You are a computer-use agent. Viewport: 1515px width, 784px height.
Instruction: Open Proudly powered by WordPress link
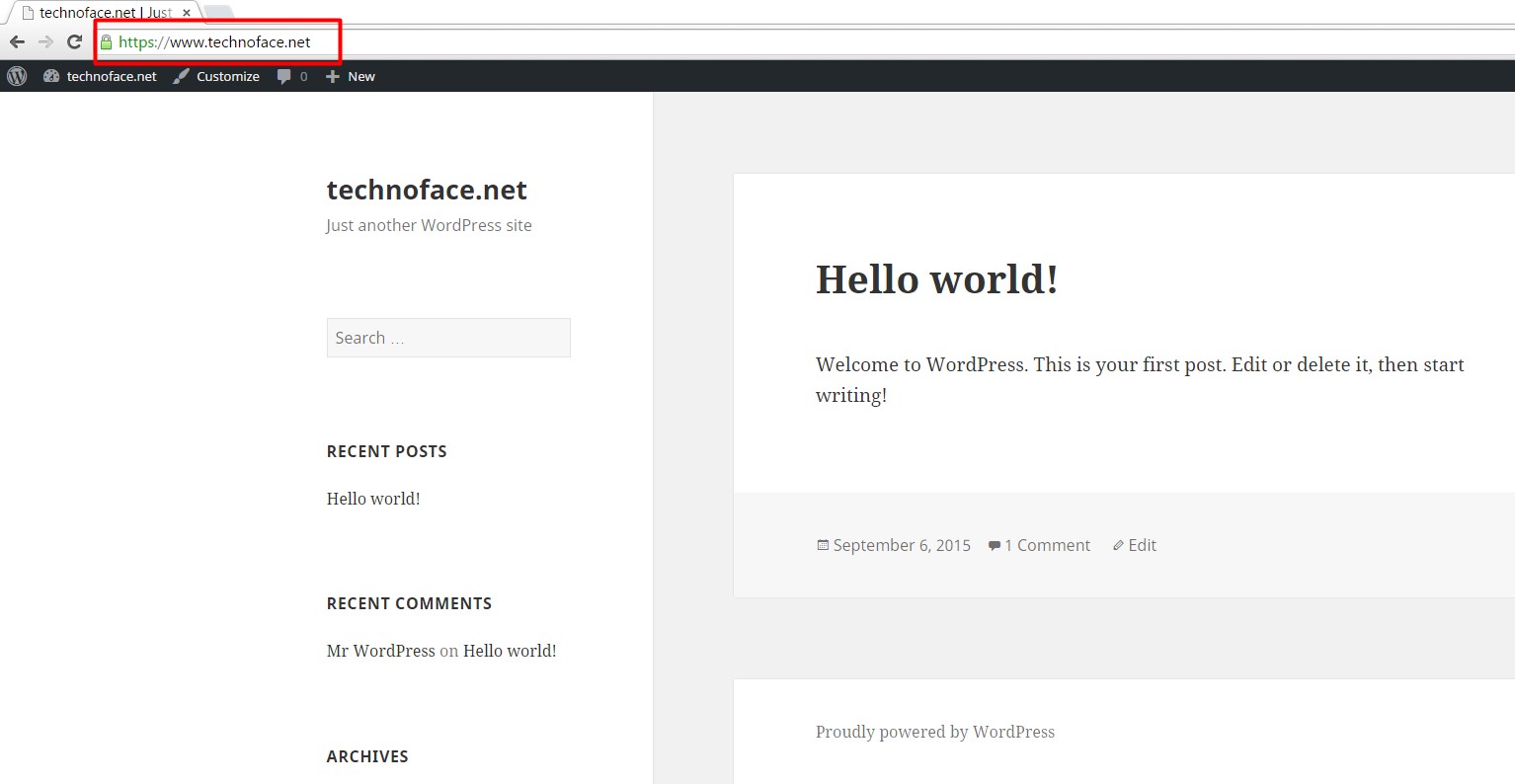click(935, 732)
